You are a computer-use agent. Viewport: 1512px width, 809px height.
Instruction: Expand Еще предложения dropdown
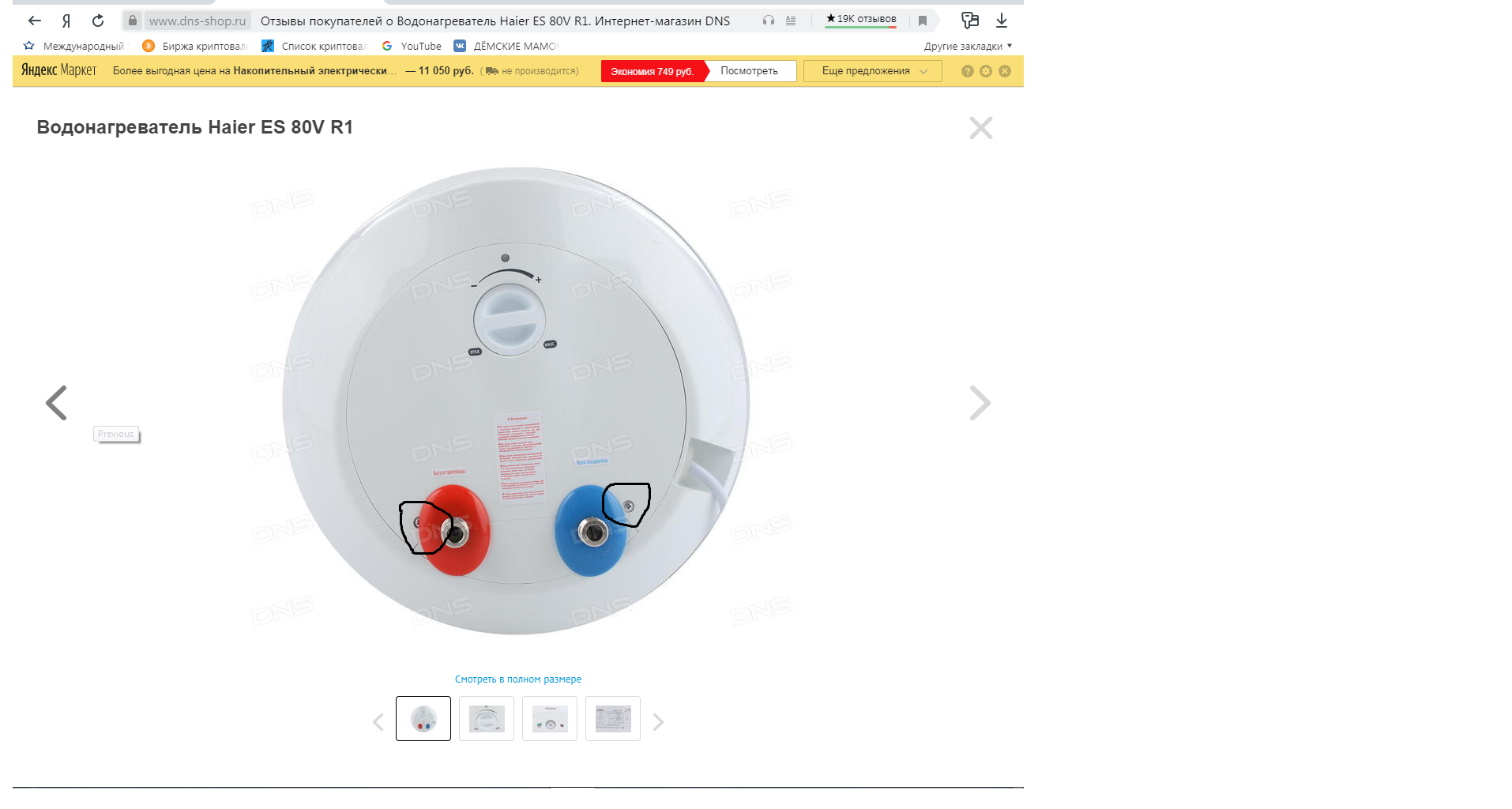coord(873,71)
